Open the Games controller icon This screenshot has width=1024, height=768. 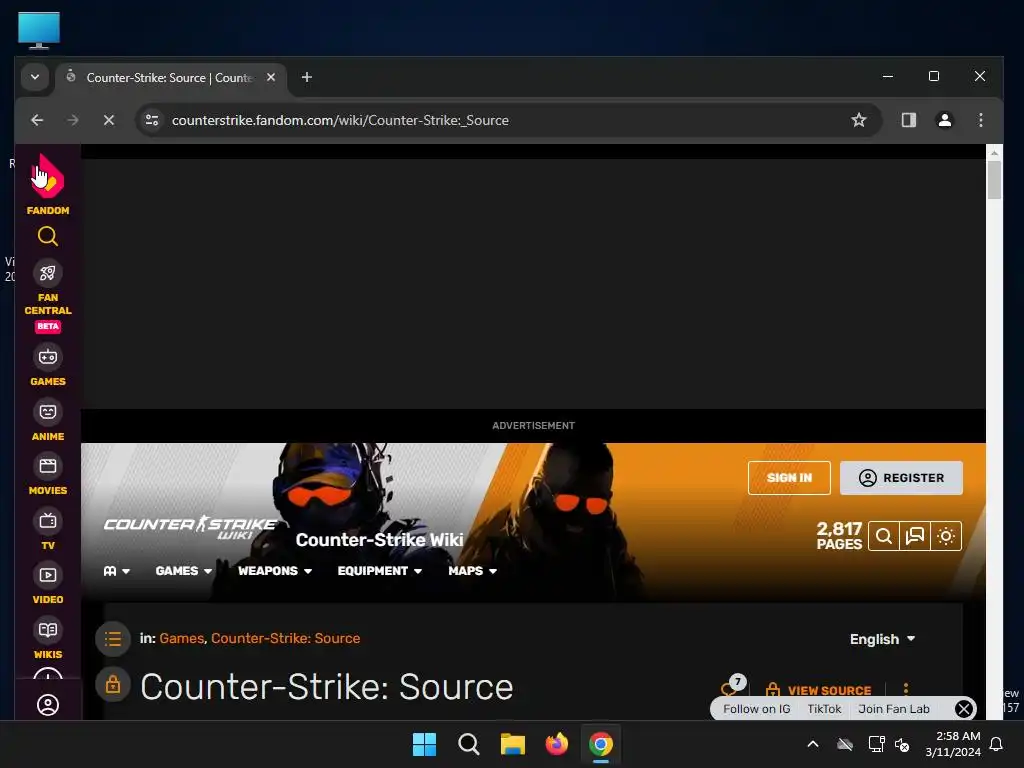pyautogui.click(x=48, y=357)
